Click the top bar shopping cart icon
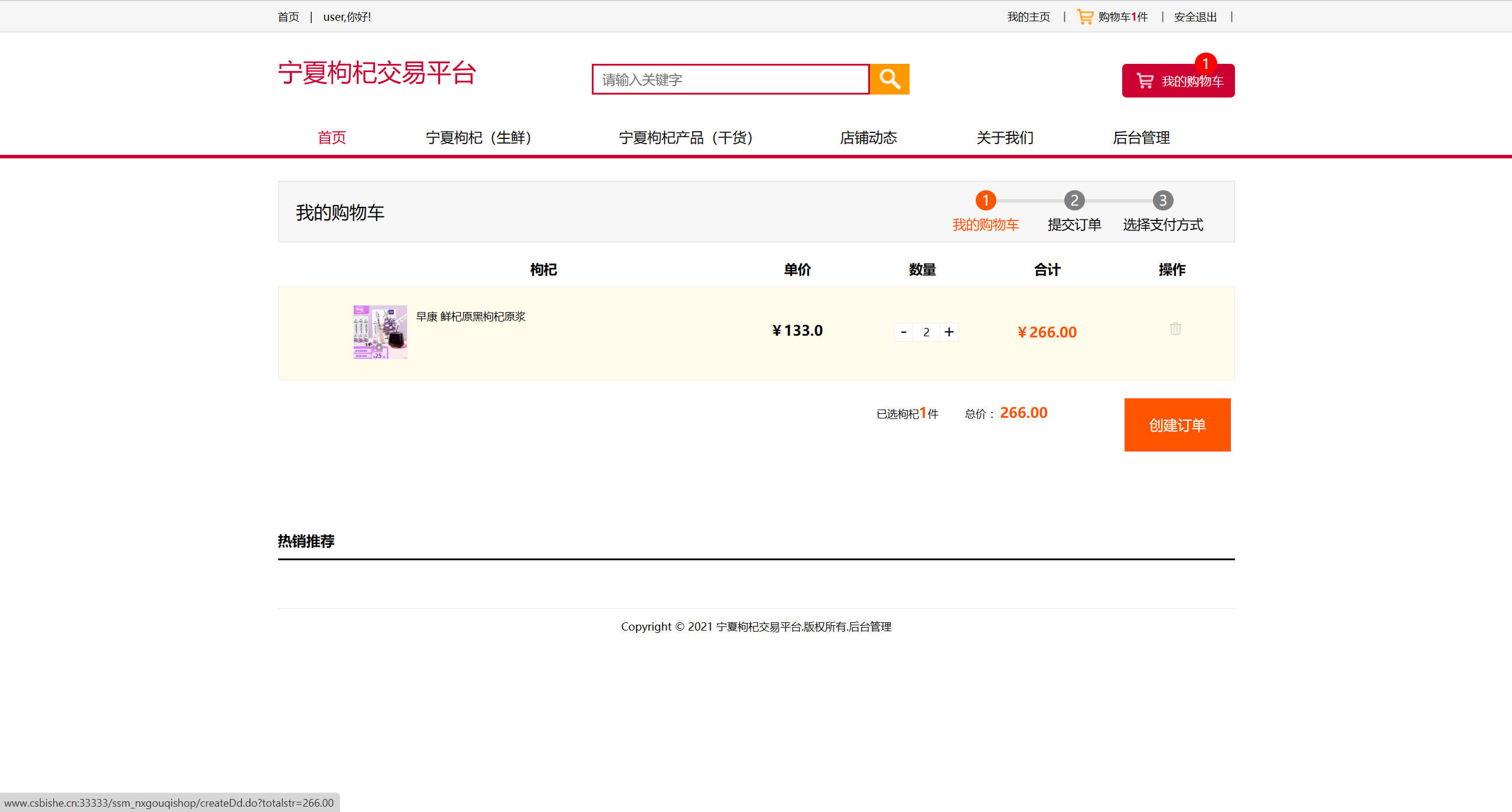 (1084, 17)
